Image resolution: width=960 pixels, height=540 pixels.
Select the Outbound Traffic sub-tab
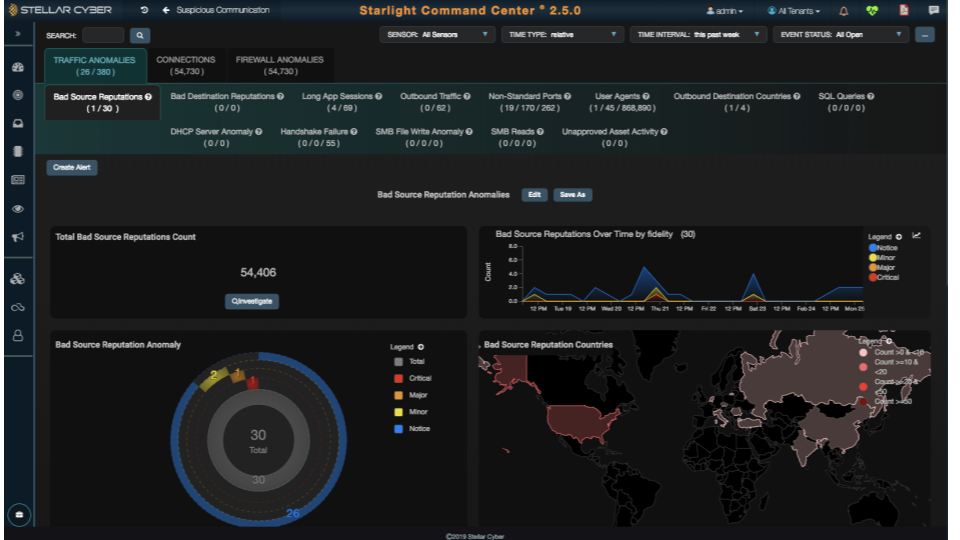(x=435, y=102)
